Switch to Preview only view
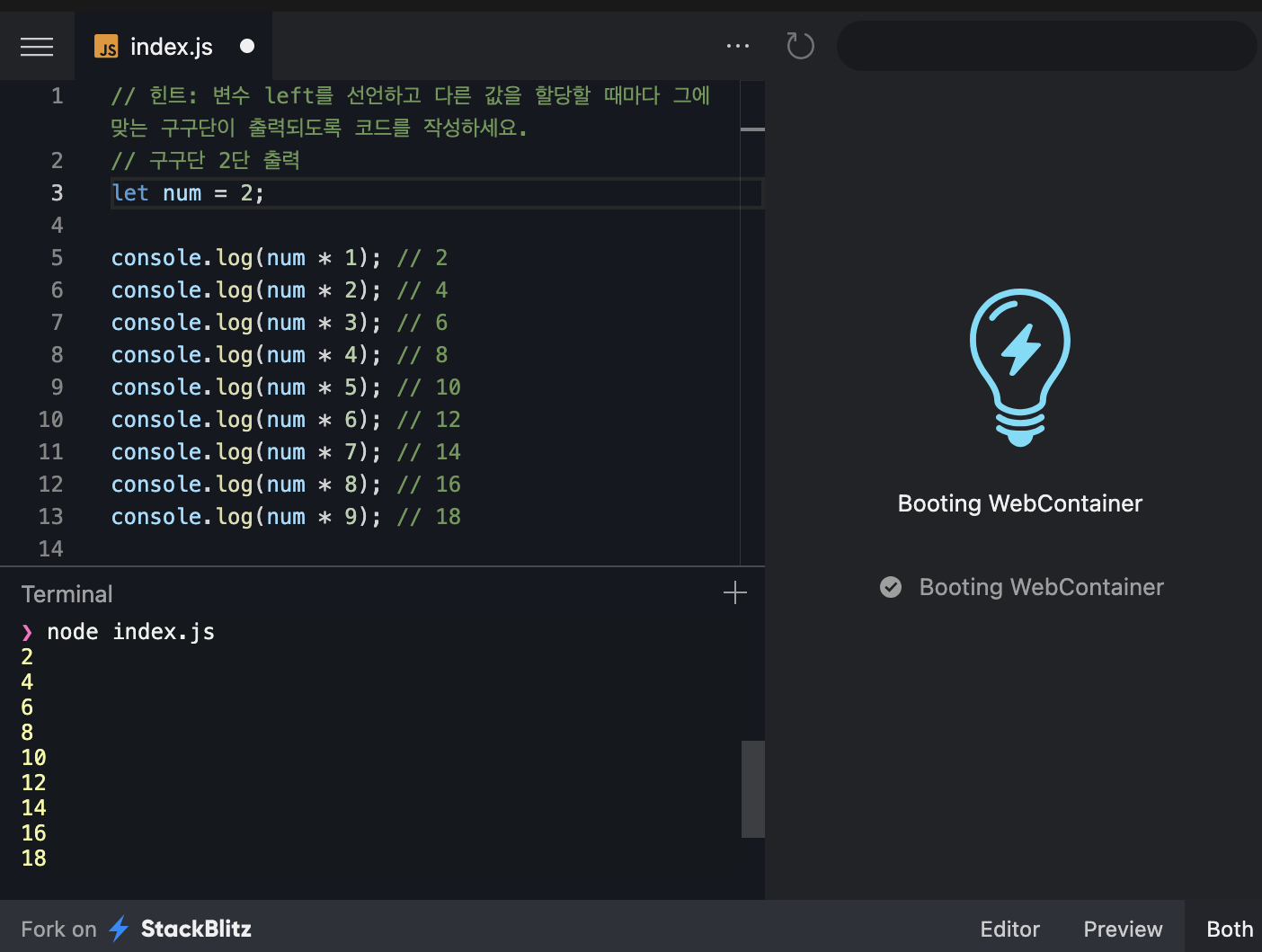Screen dimensions: 1262x952 [1123, 929]
